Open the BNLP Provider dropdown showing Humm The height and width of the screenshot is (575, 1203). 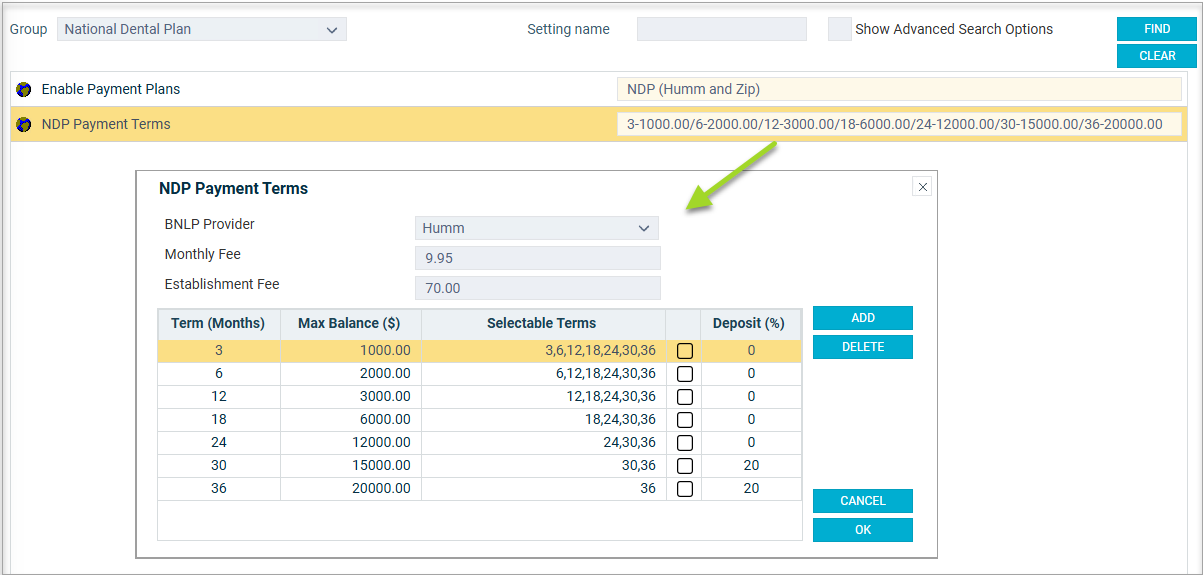(x=537, y=228)
